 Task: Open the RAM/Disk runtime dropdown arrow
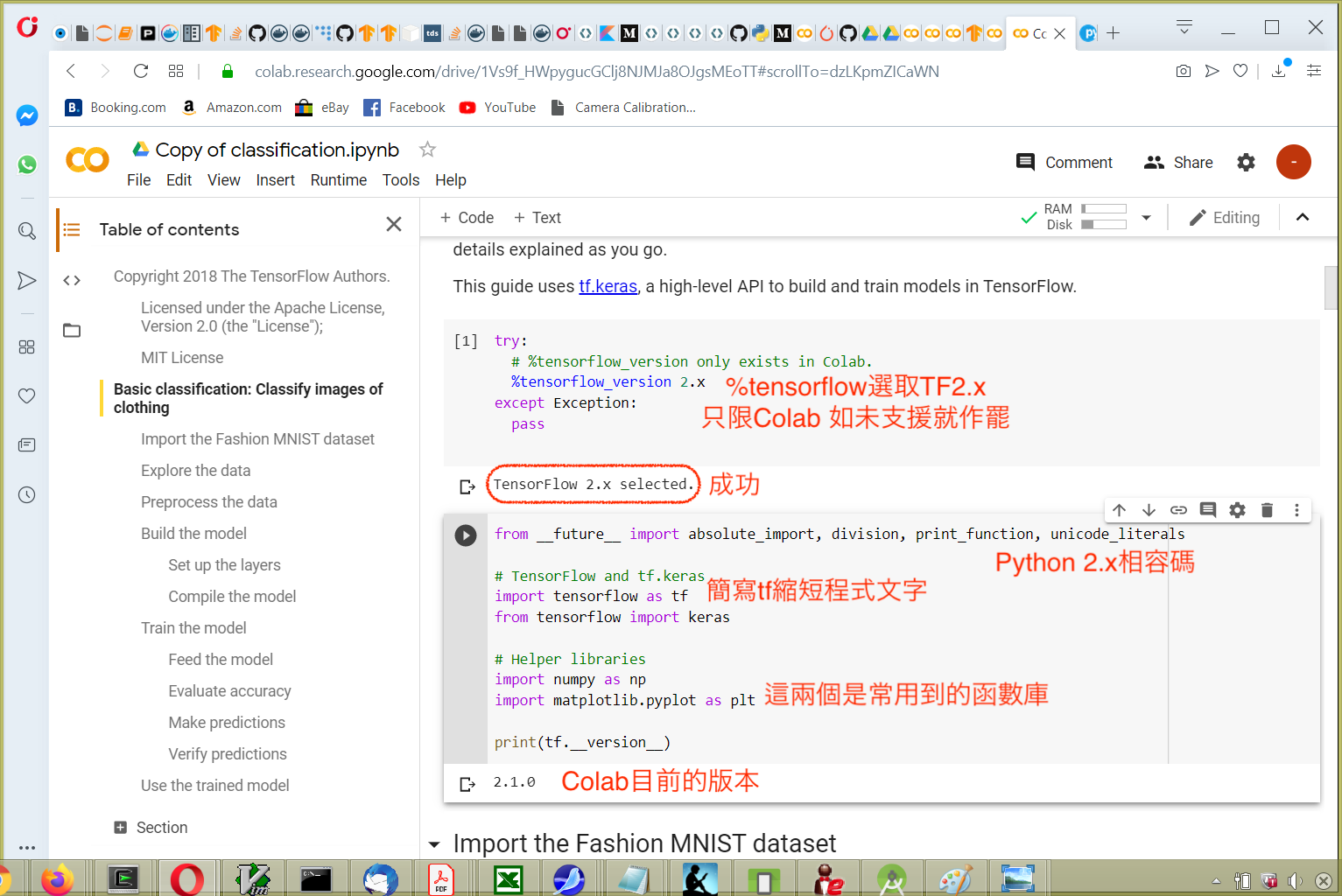(x=1146, y=217)
